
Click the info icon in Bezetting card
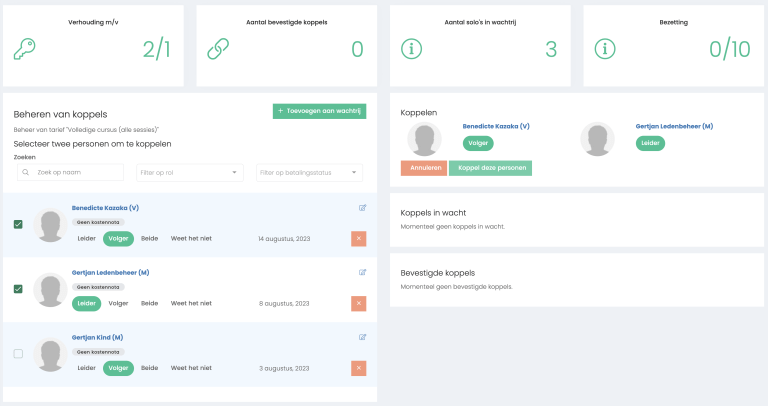pos(604,48)
